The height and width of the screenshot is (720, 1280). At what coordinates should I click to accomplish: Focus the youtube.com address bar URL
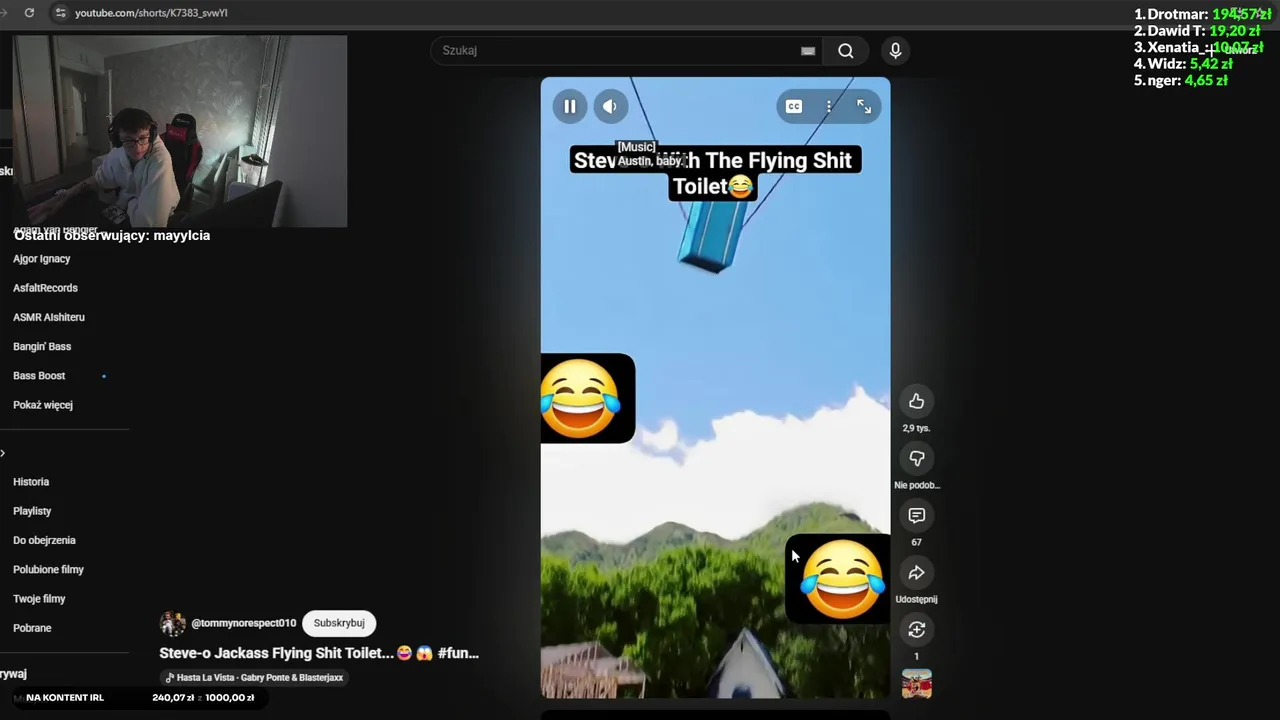[x=151, y=13]
